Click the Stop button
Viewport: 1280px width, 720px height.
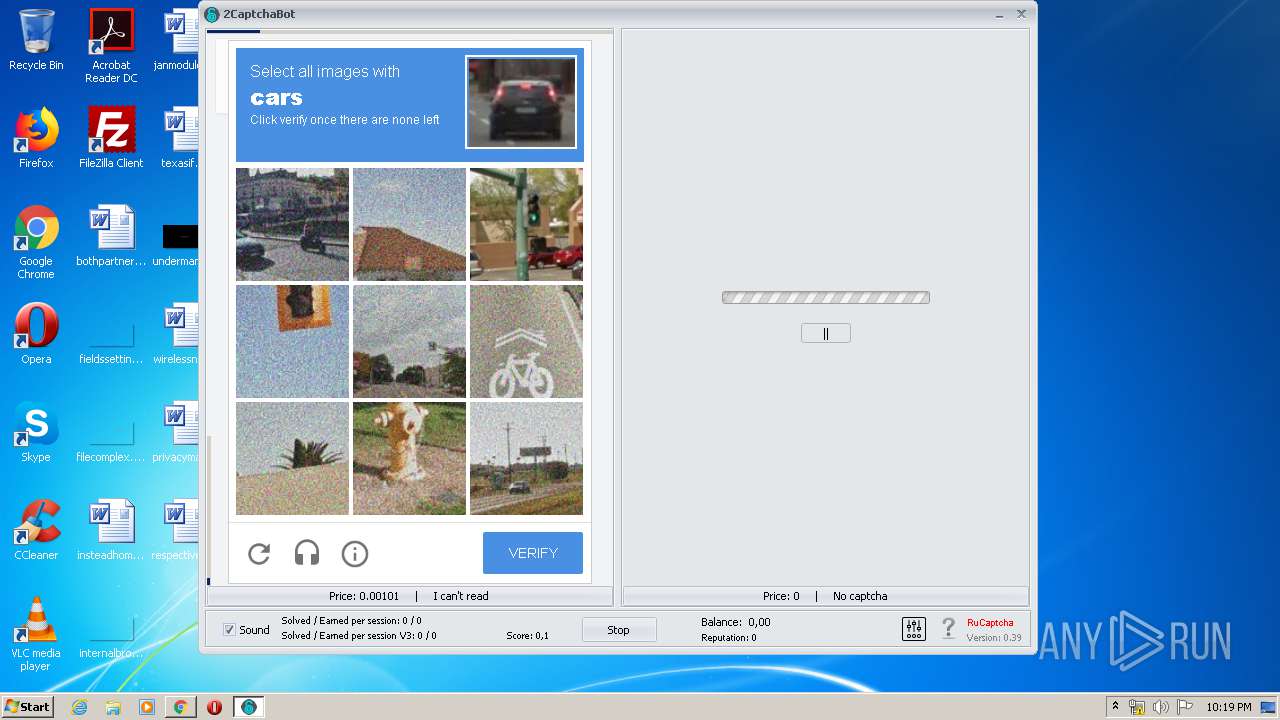click(x=619, y=630)
